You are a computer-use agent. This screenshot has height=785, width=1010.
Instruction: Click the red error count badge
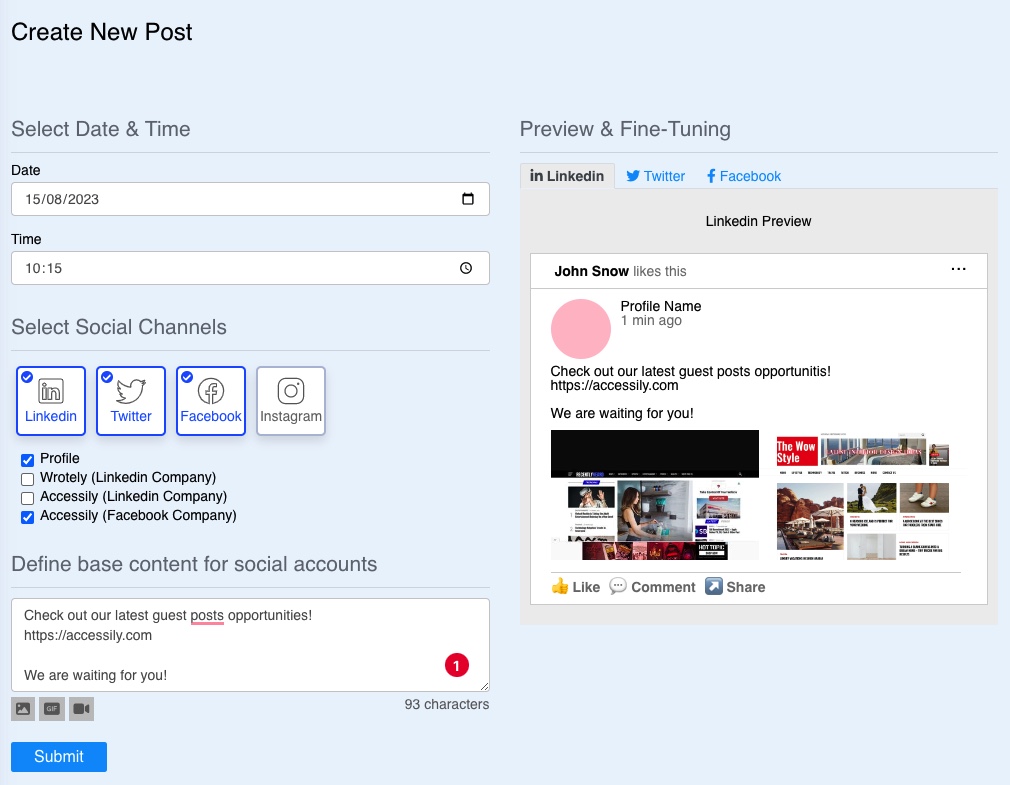(457, 664)
